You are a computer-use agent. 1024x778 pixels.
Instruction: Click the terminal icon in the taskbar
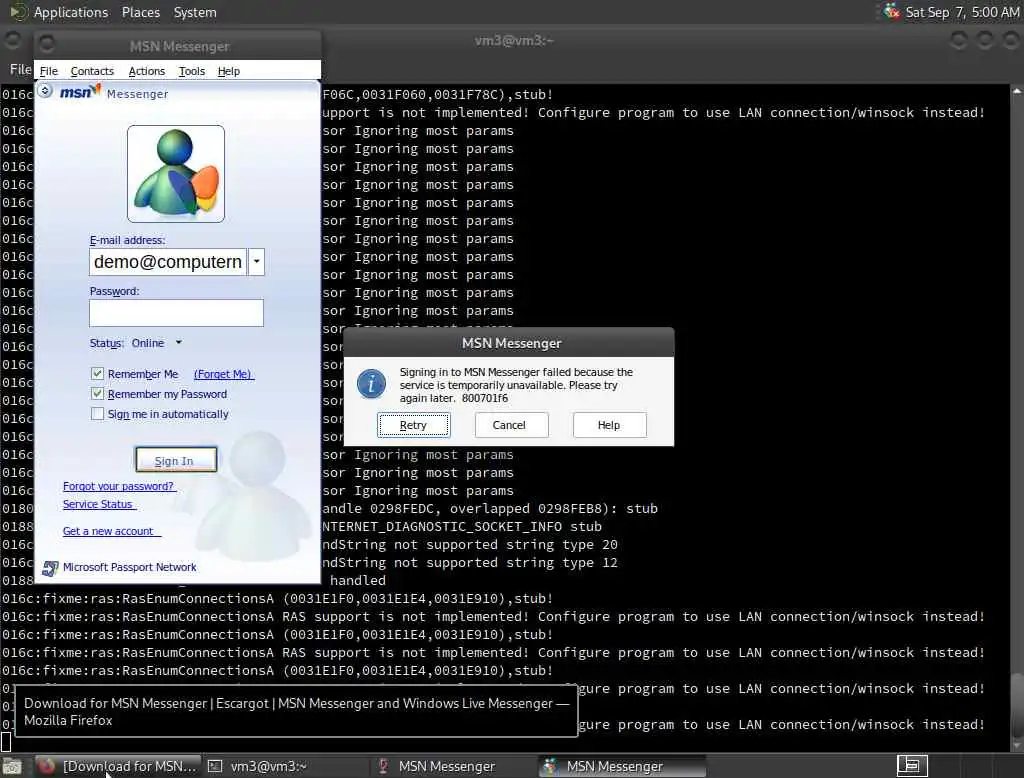pos(215,766)
